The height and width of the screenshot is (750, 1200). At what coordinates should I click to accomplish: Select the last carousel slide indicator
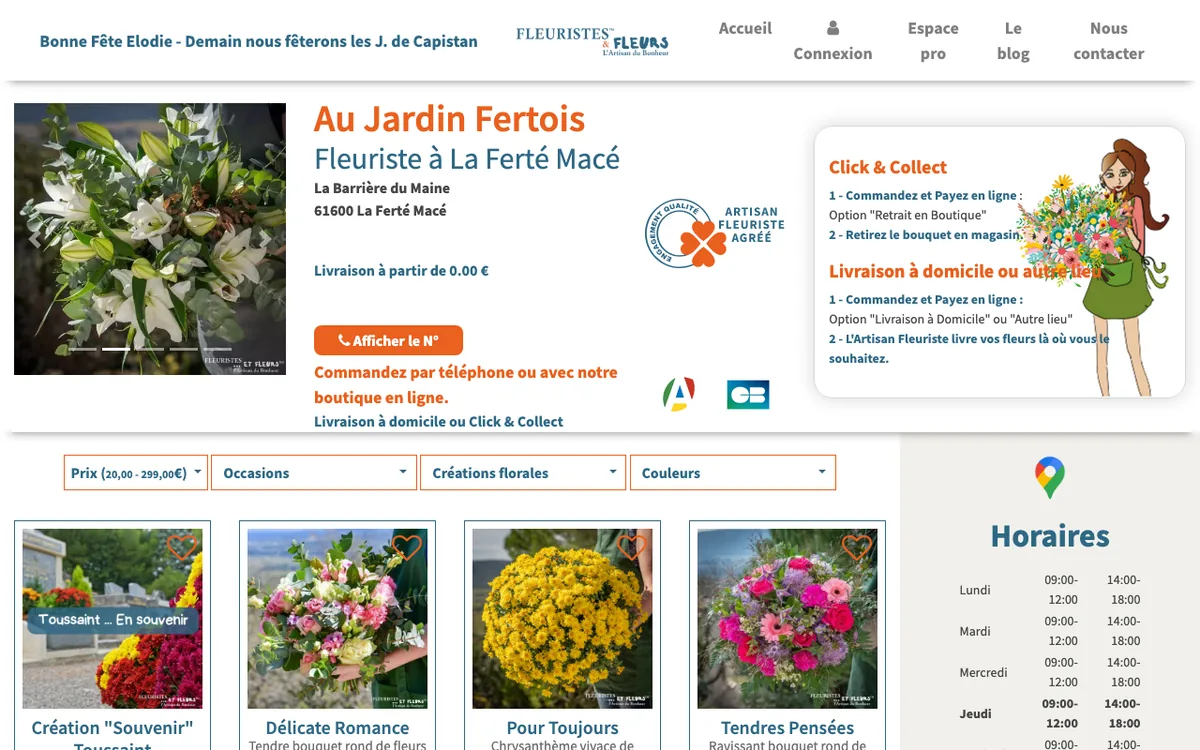click(x=218, y=349)
